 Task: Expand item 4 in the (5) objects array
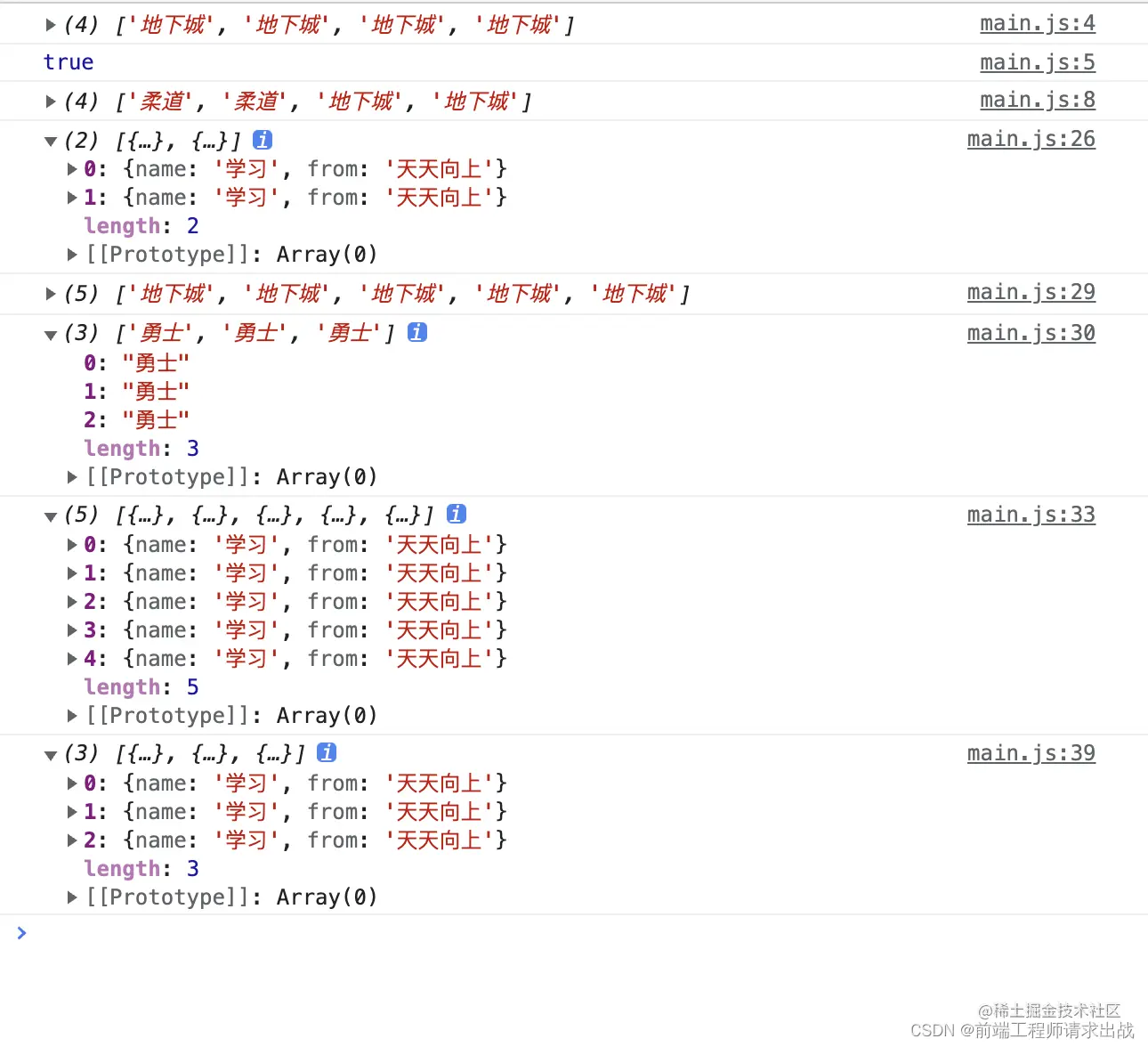[72, 659]
